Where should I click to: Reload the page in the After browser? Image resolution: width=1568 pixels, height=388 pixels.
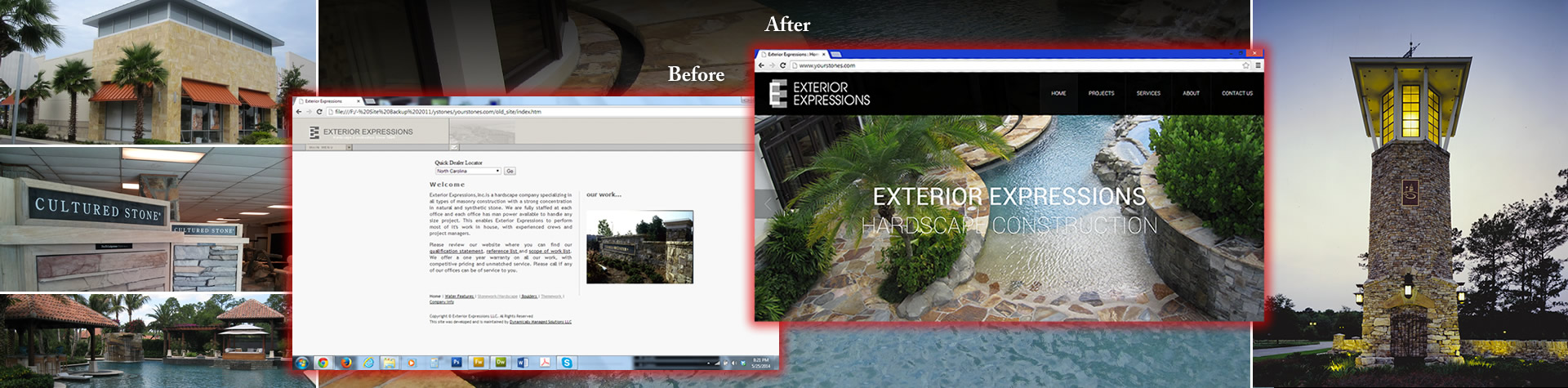tap(783, 65)
